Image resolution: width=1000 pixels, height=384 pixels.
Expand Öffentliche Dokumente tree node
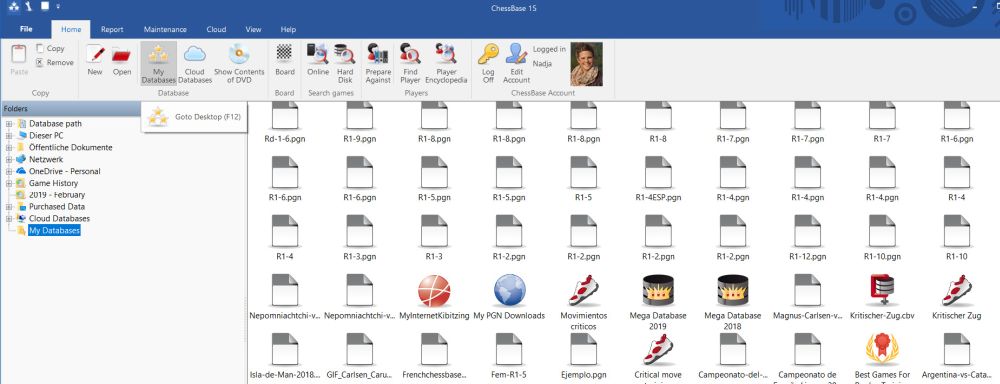click(x=9, y=147)
